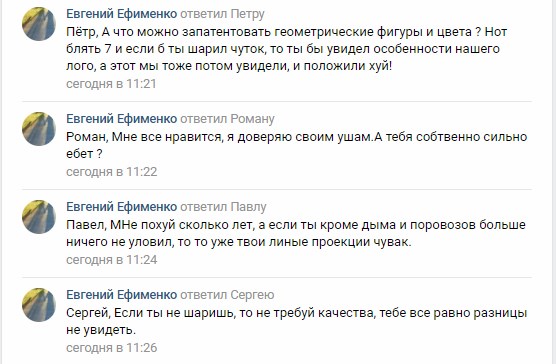Viewport: 556px width, 364px height.
Task: Open the 'сегодня в 11:26' timestamp
Action: (x=112, y=348)
